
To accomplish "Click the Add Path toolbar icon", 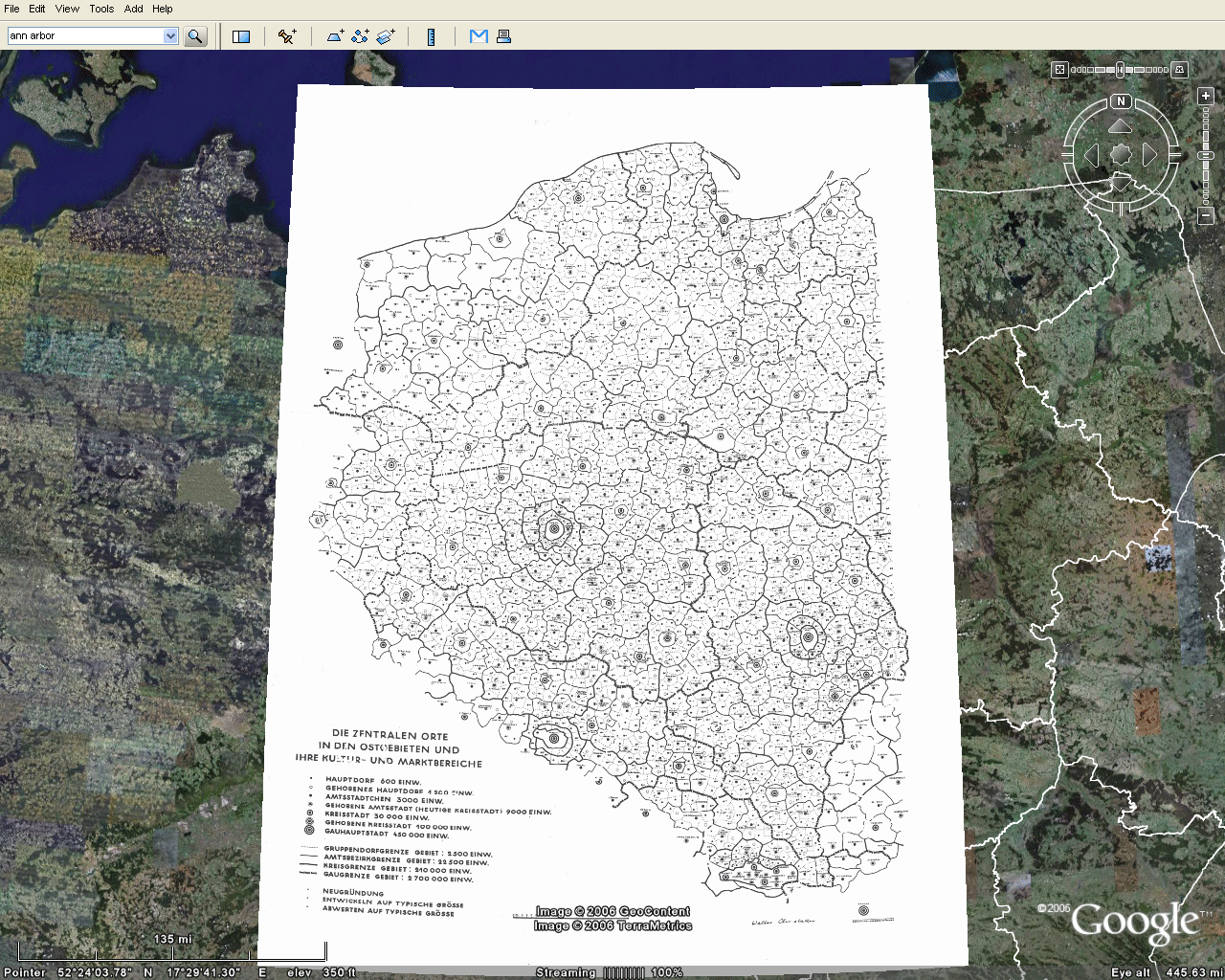I will pos(360,36).
